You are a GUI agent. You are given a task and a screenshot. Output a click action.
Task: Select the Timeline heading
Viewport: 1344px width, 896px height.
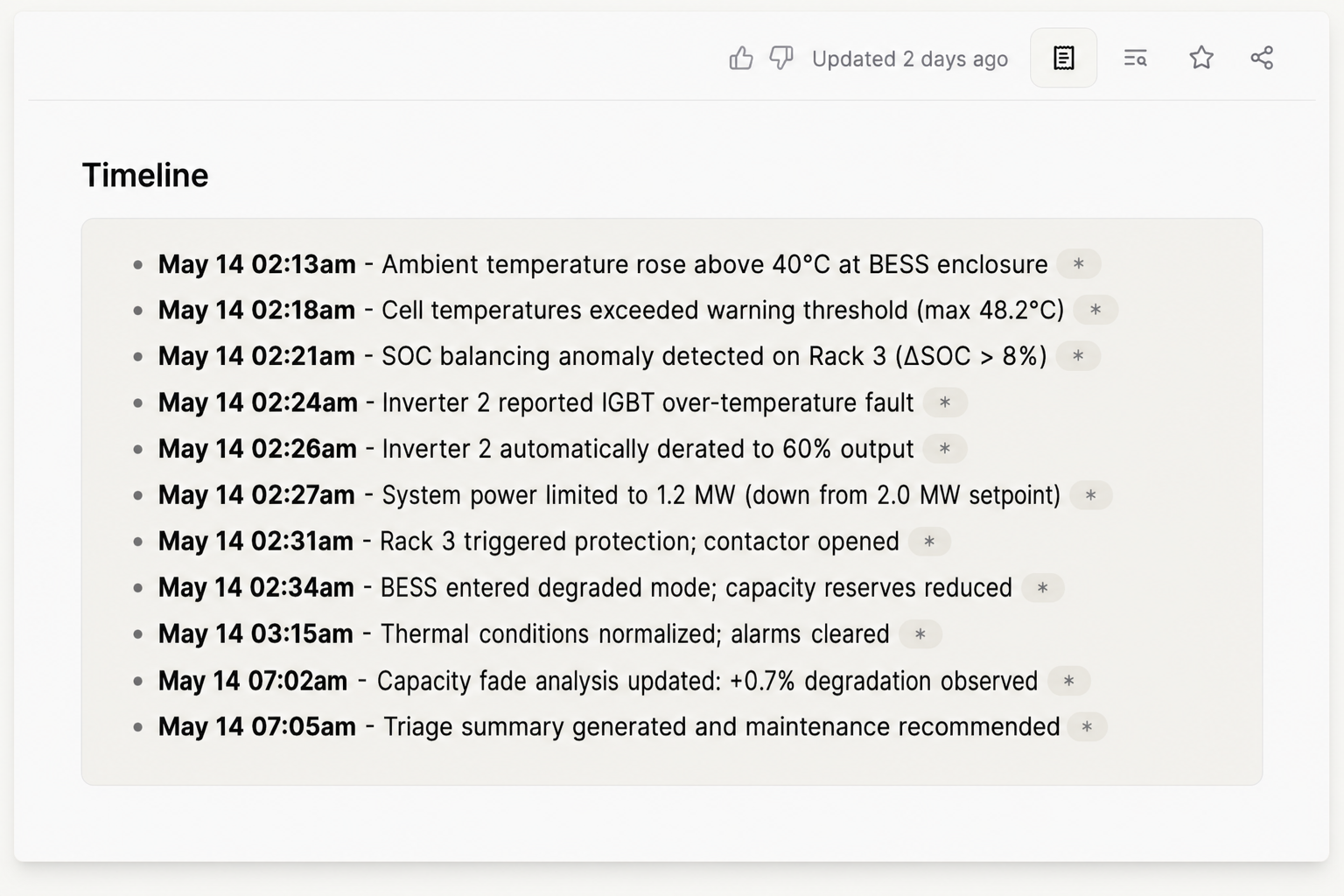tap(145, 174)
